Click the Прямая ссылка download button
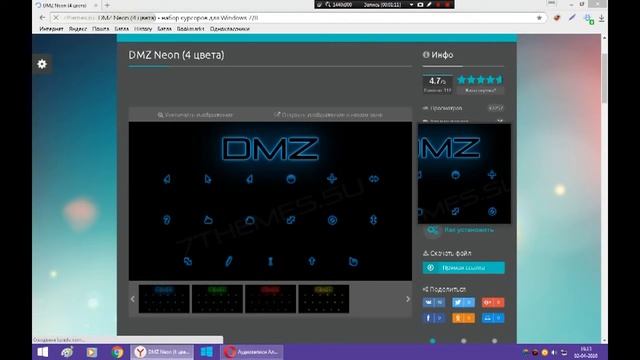 tap(463, 268)
